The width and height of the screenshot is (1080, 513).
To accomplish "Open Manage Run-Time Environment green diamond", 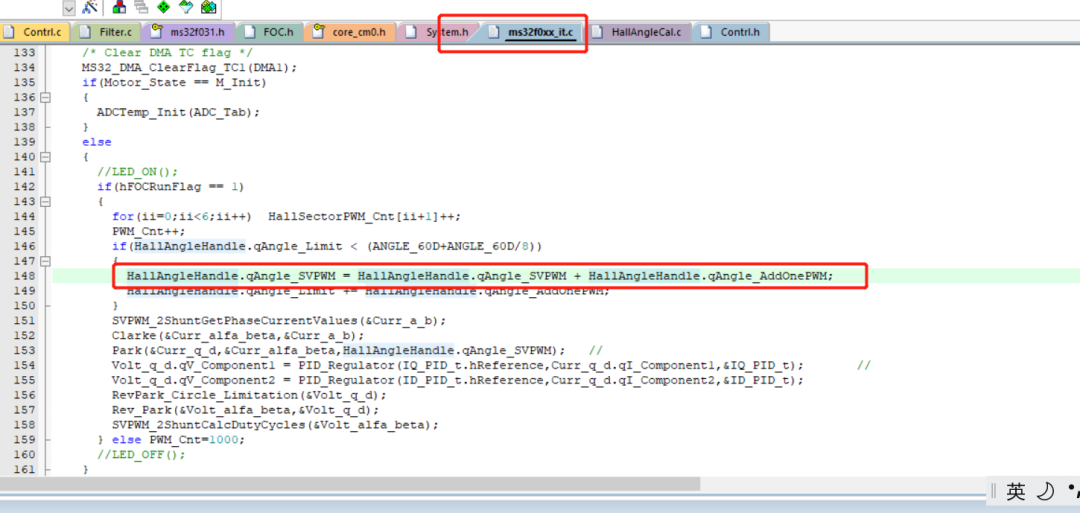I will click(x=164, y=8).
